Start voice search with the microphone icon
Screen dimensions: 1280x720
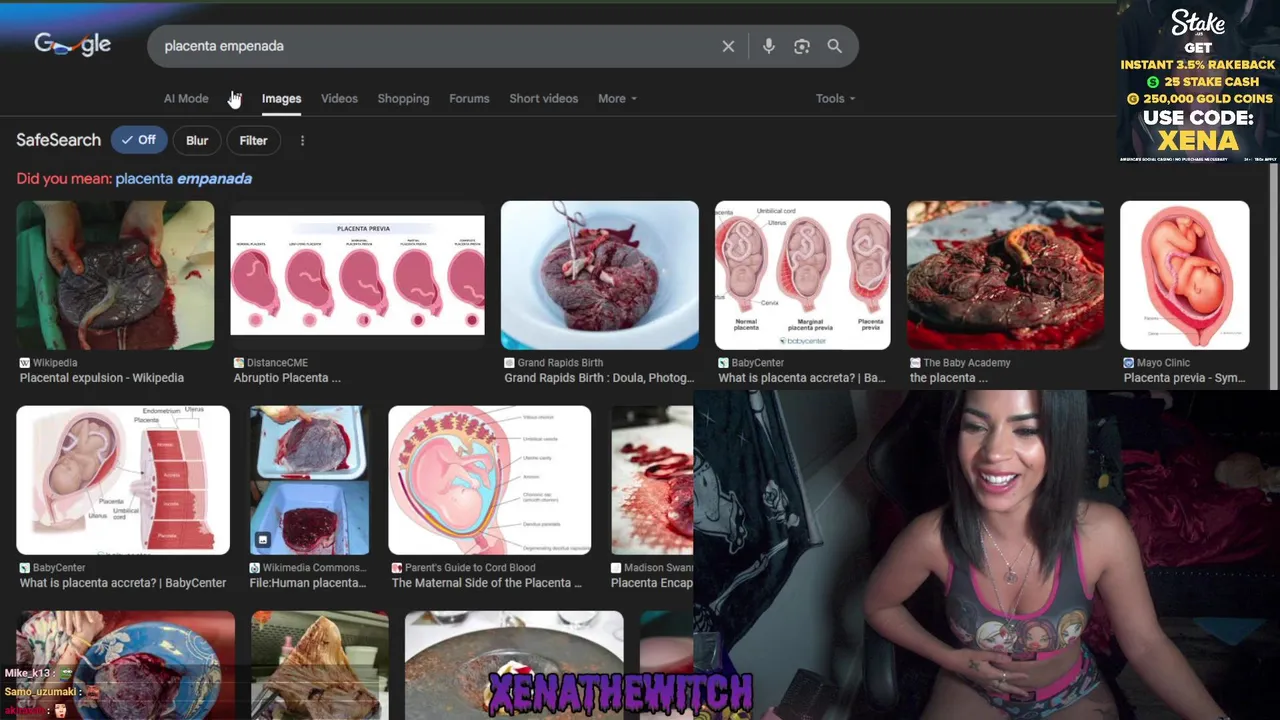click(x=768, y=46)
